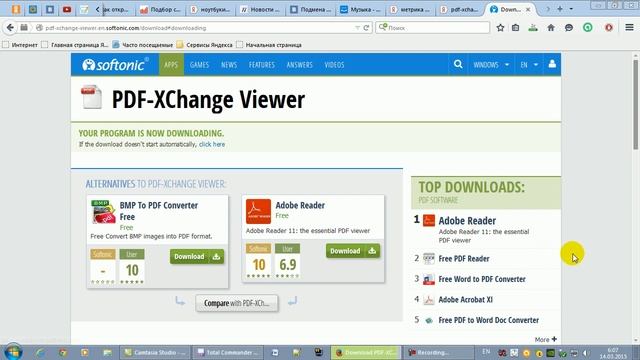
Task: Open the downloads arrow icon in toolbar
Action: tap(533, 27)
